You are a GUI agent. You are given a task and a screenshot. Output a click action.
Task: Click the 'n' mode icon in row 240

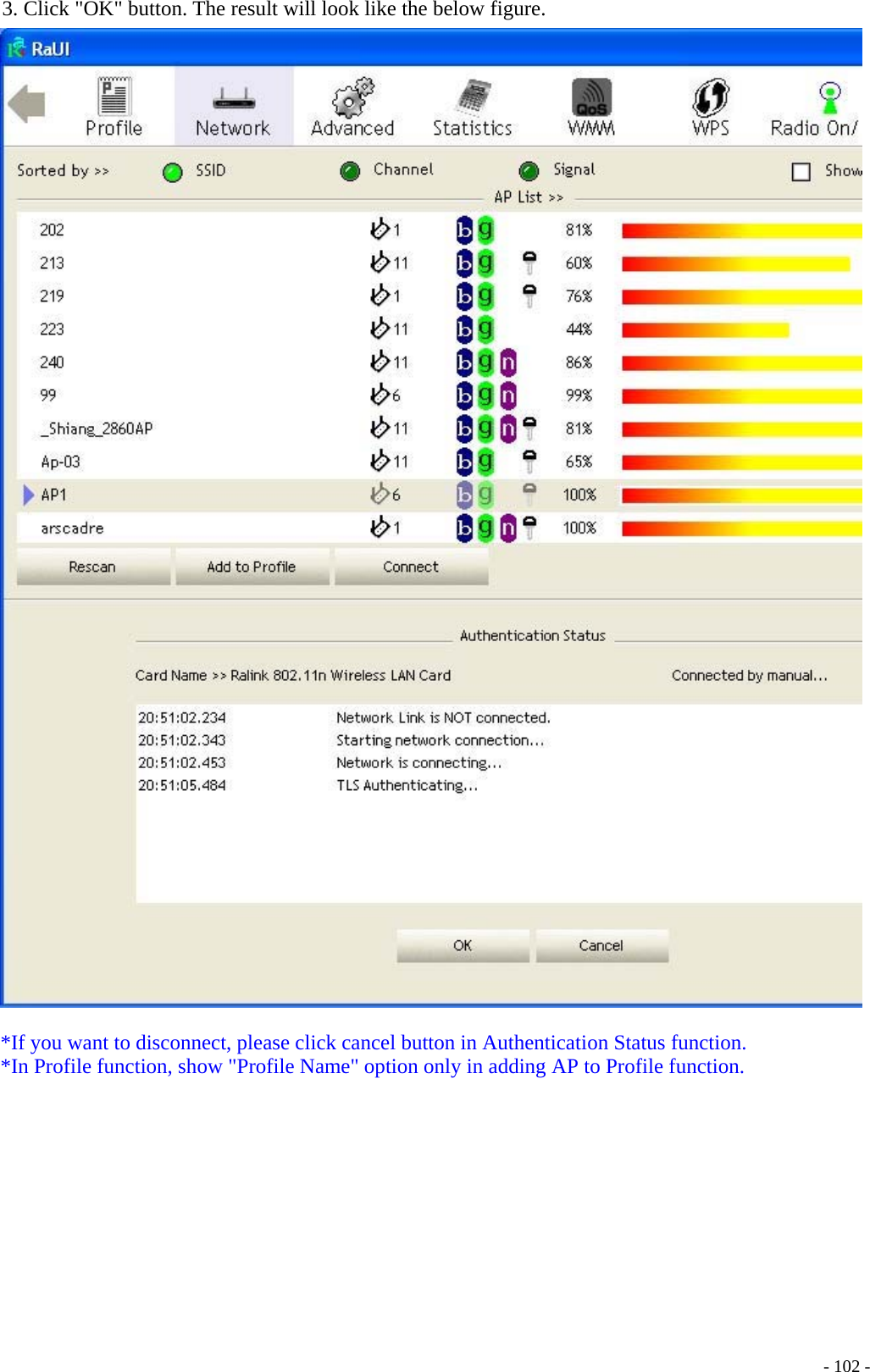[507, 362]
